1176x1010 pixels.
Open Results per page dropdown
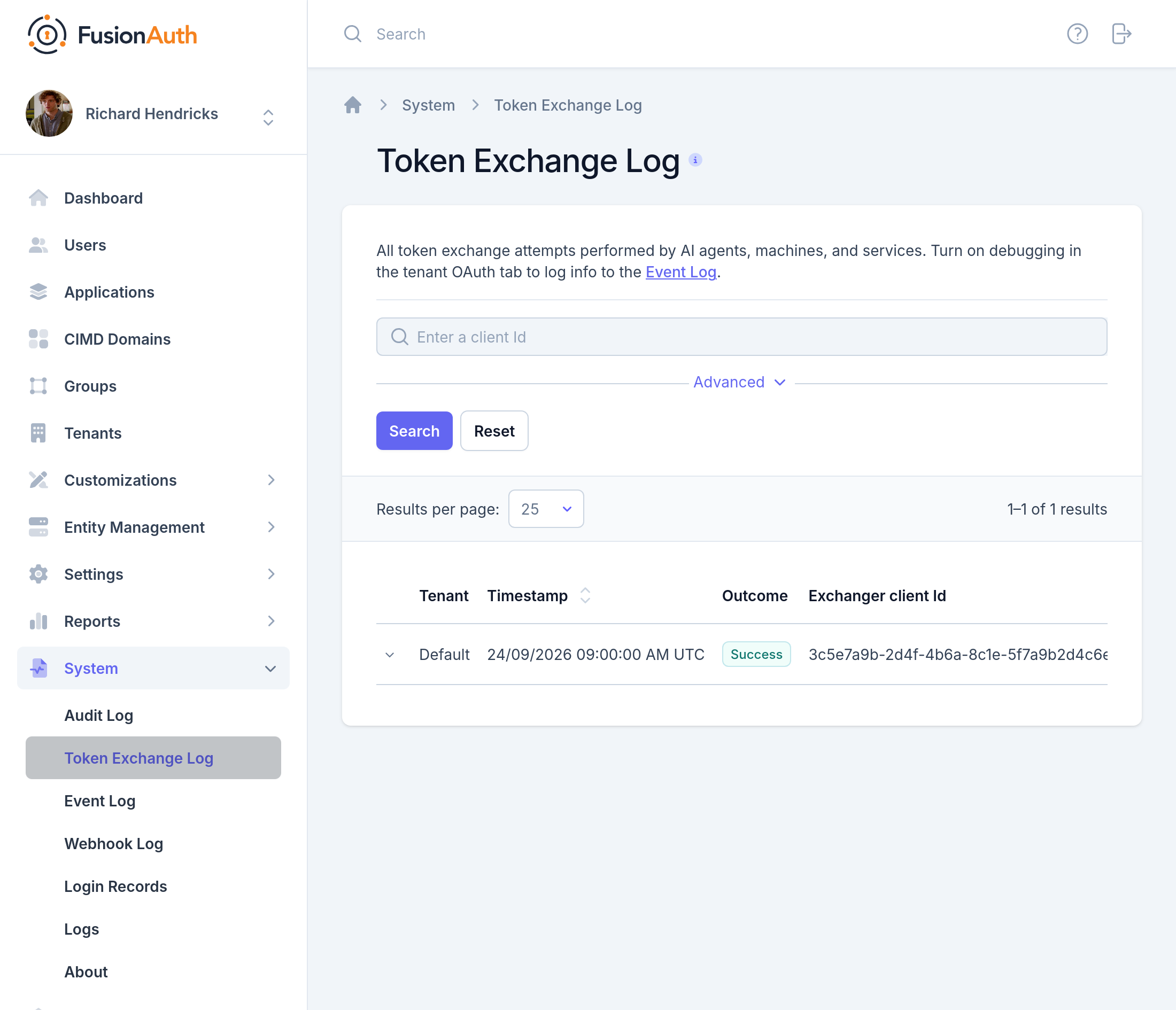click(x=545, y=509)
